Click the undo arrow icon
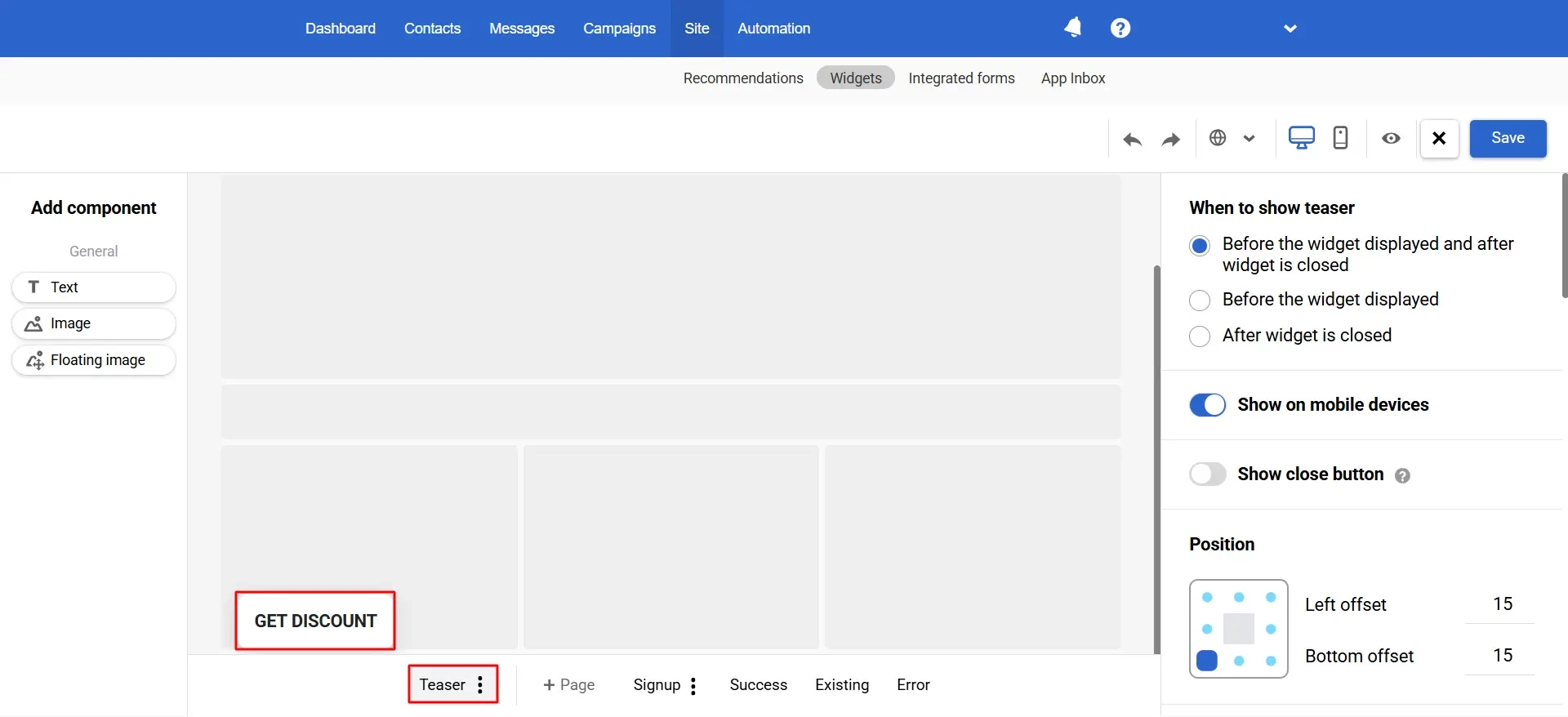The height and width of the screenshot is (717, 1568). (1132, 139)
